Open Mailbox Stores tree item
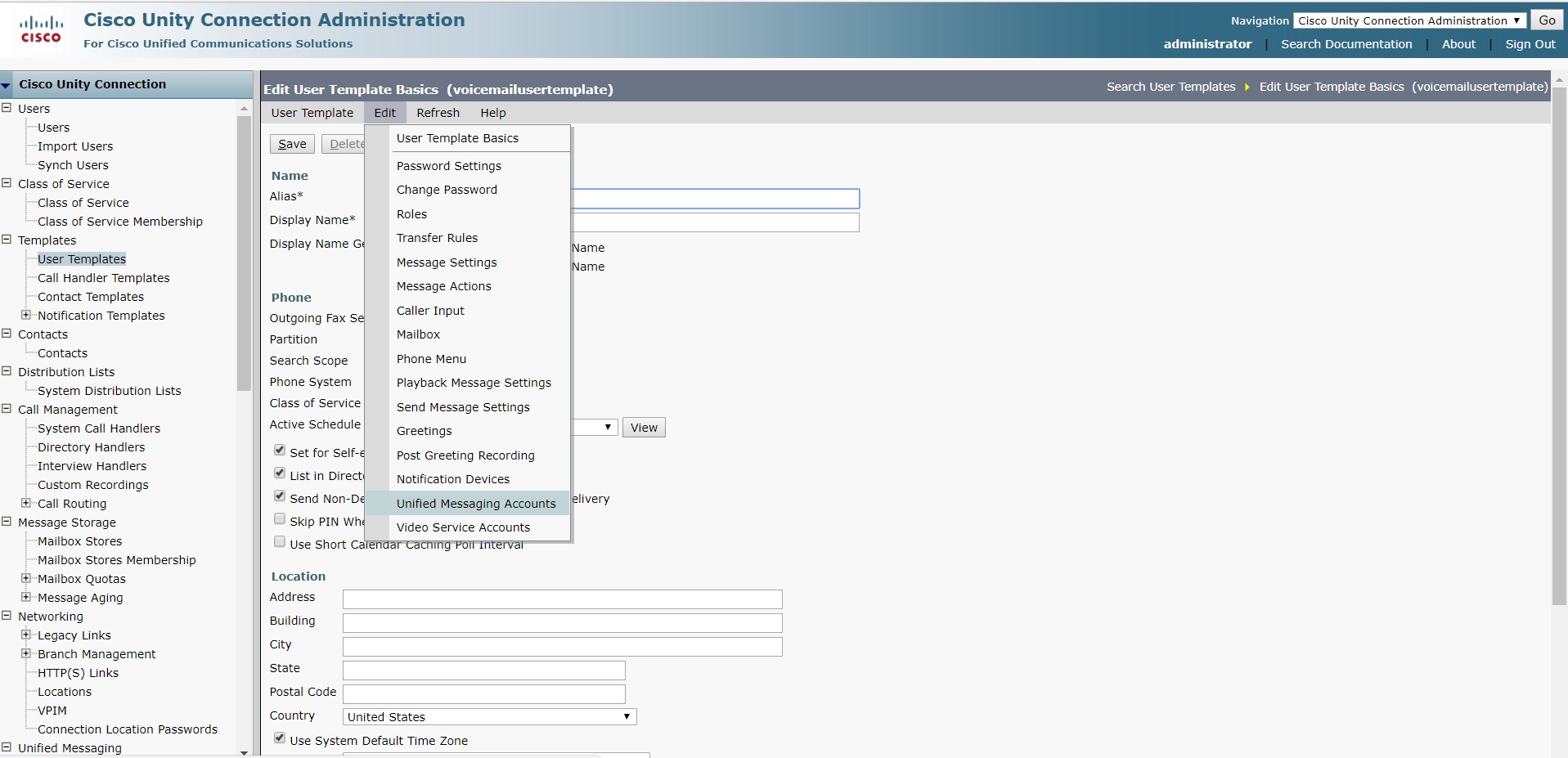Image resolution: width=1568 pixels, height=758 pixels. click(80, 541)
